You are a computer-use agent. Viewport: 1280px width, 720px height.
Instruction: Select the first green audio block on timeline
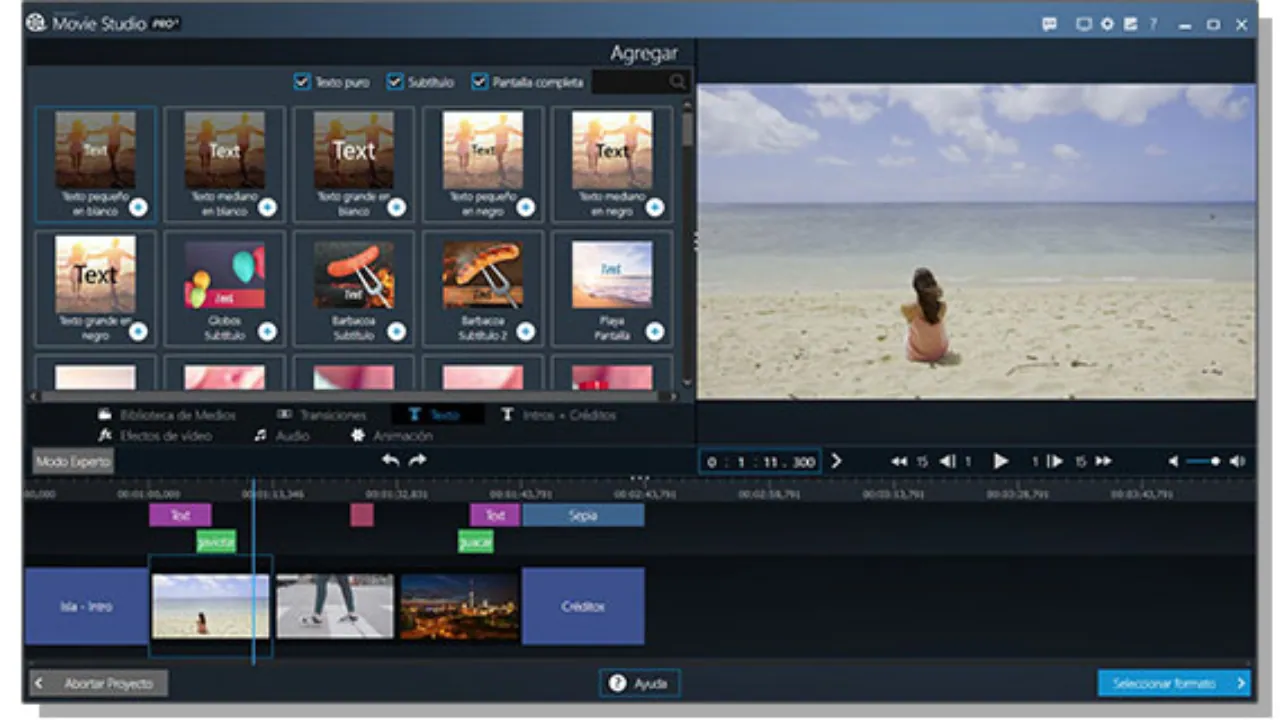point(216,541)
